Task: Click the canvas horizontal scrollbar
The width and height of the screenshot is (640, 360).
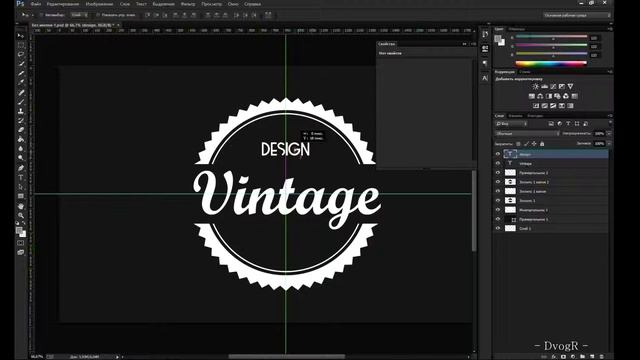Action: click(x=287, y=357)
